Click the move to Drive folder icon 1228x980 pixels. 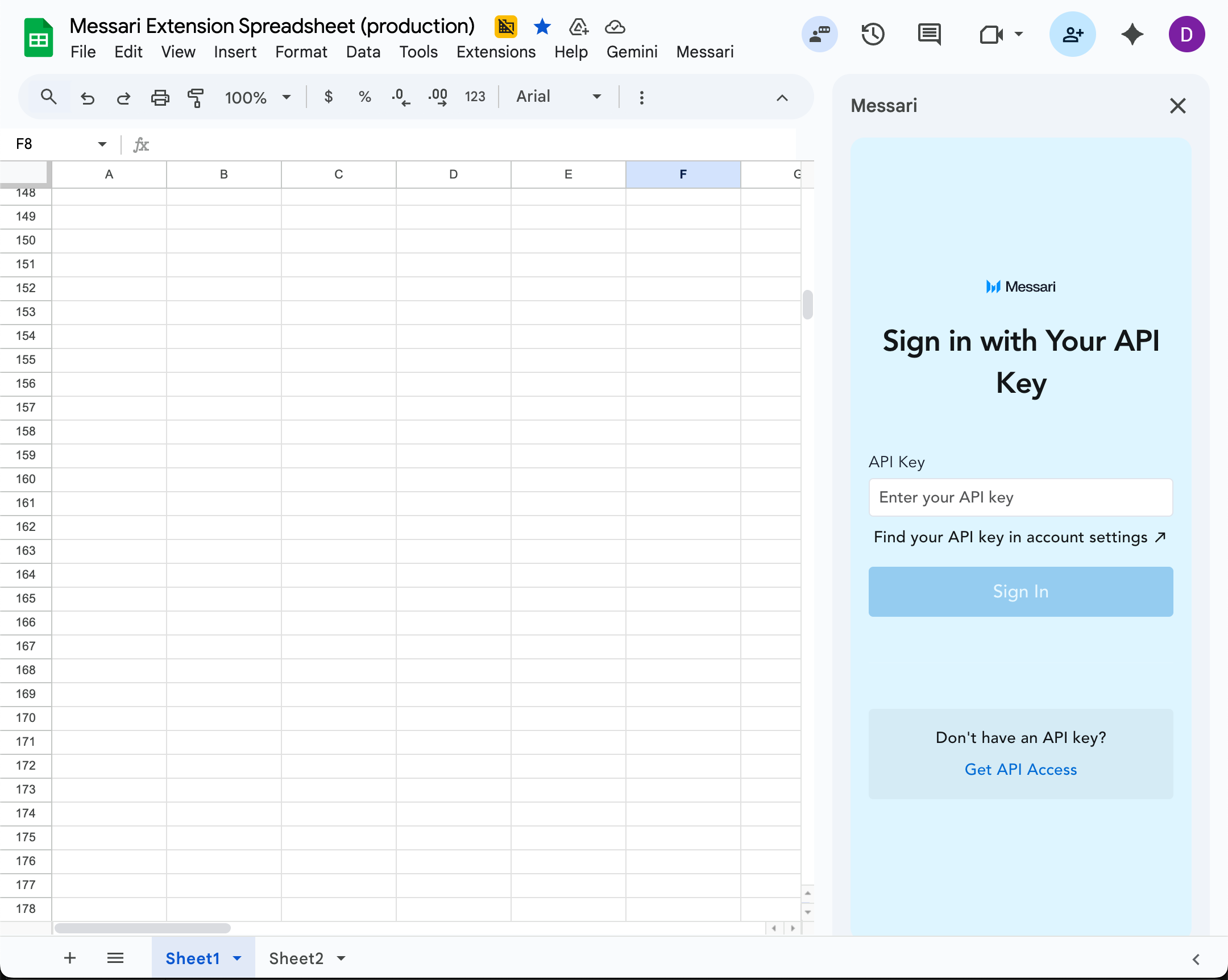click(x=578, y=26)
